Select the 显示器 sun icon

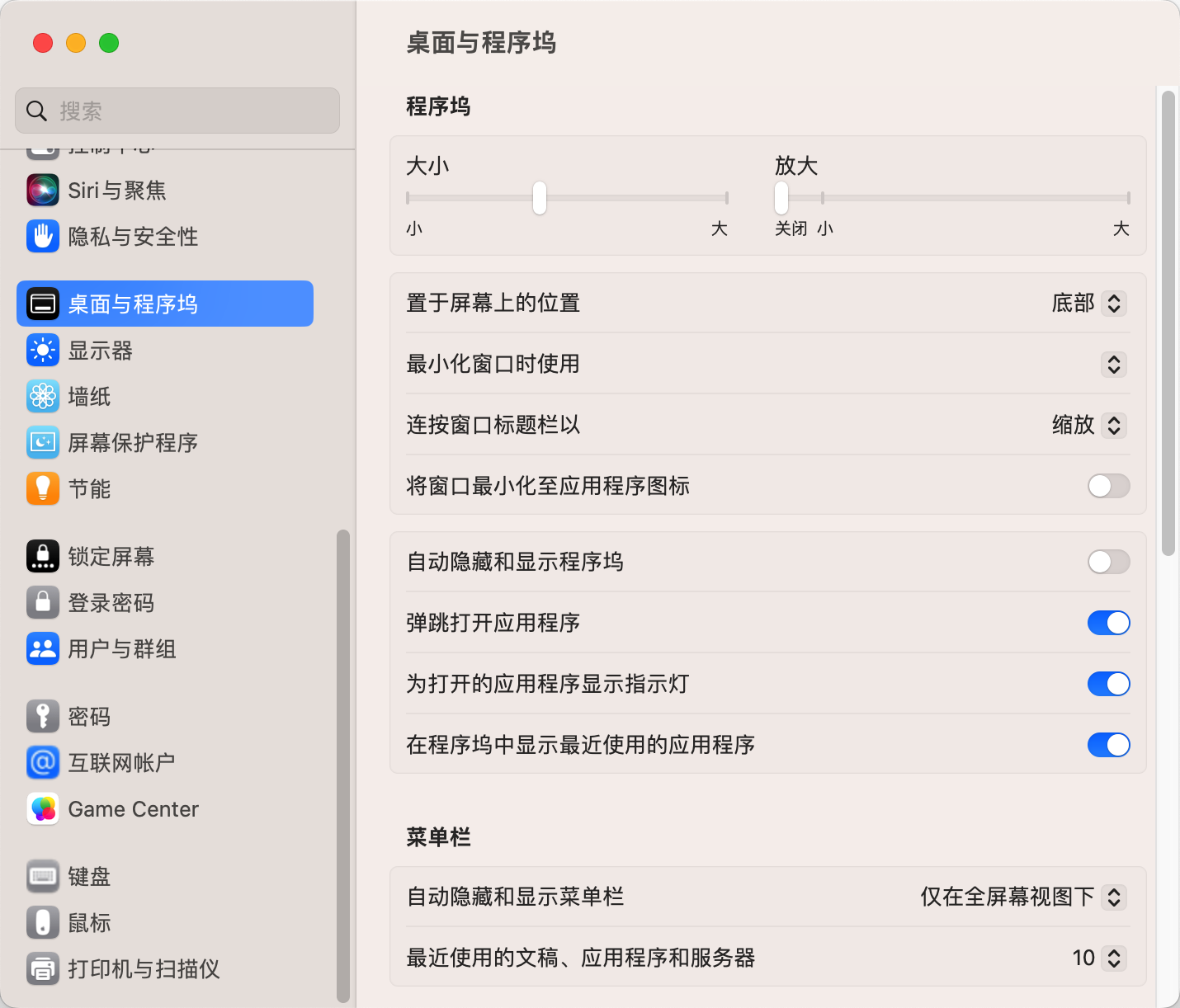pos(43,351)
